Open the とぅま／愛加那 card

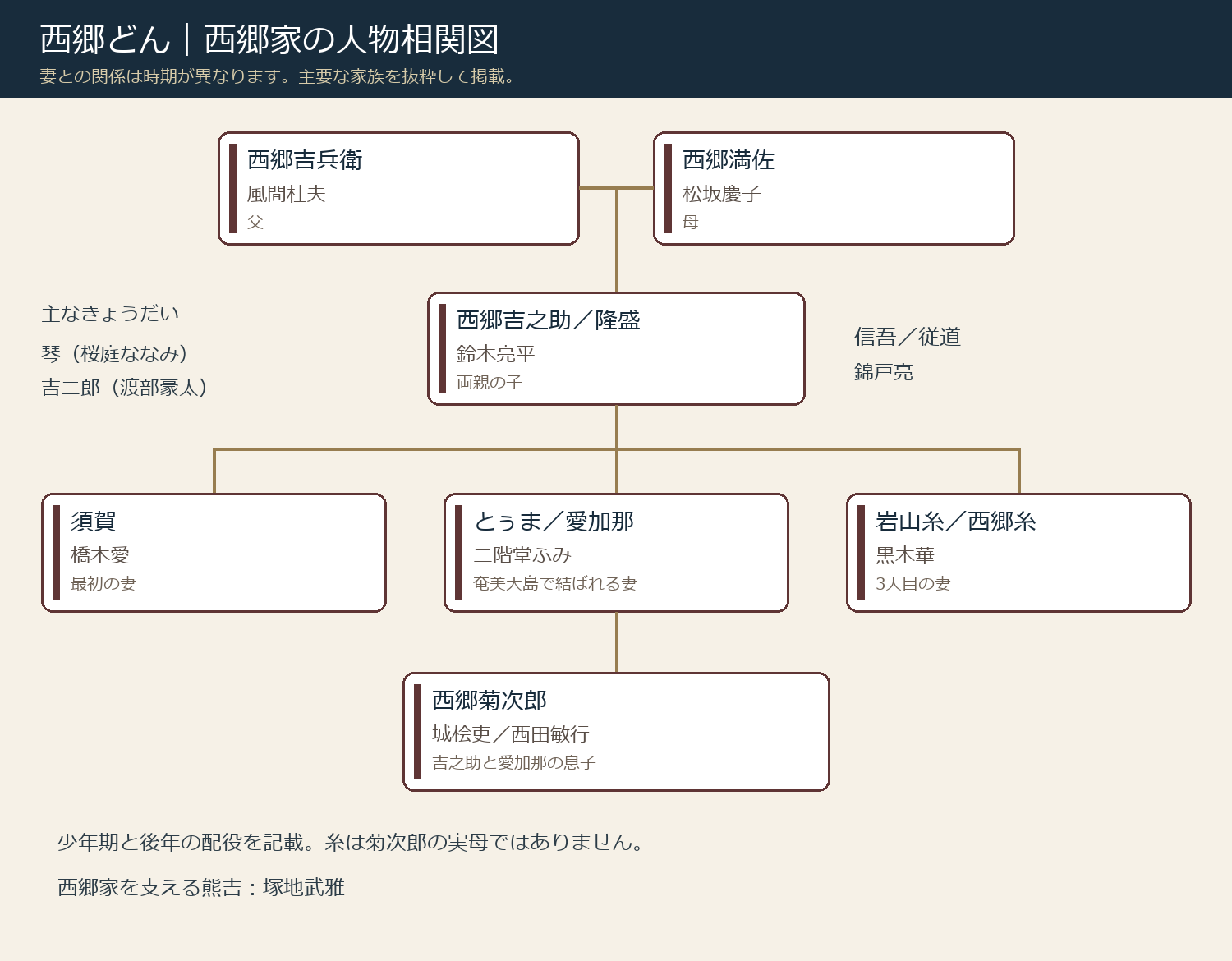616,553
